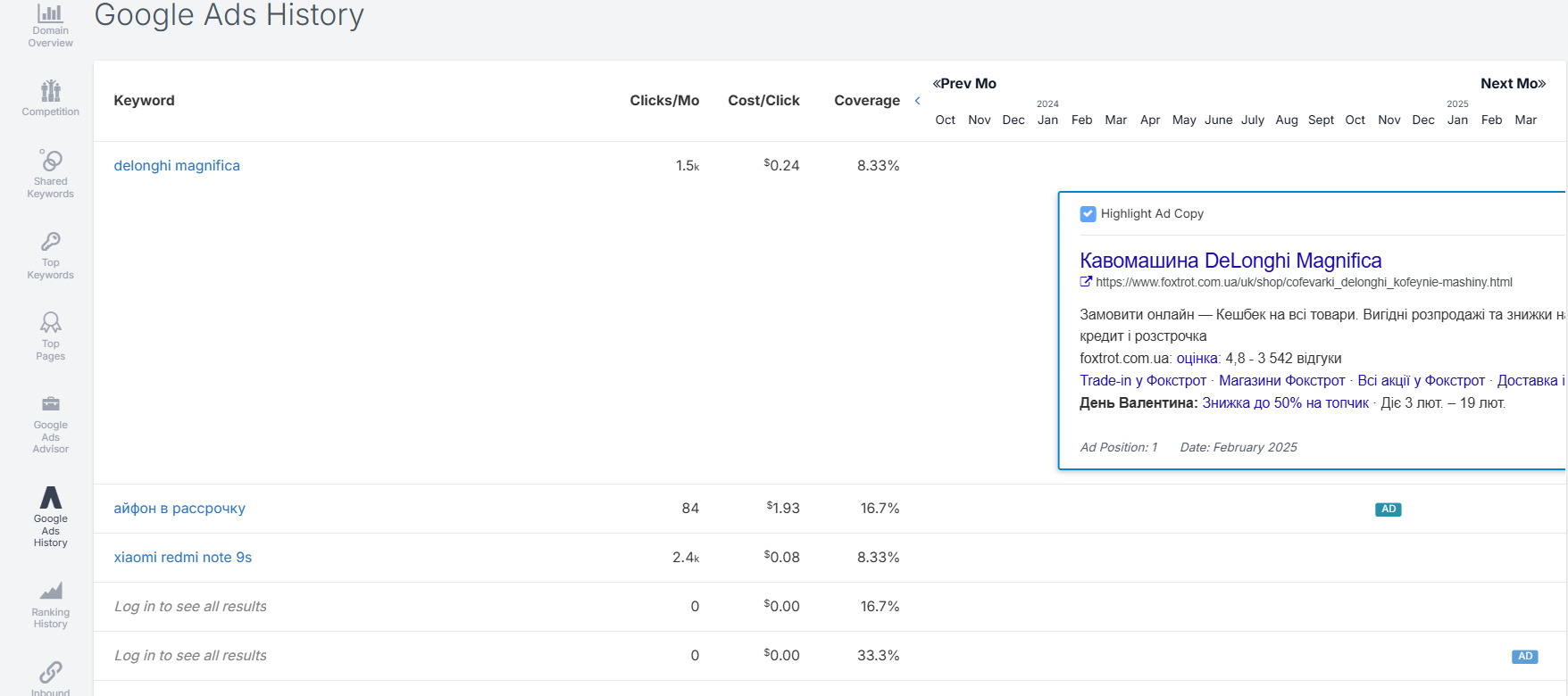Screen dimensions: 1568x696
Task: Open Всі акції у Фокстрот sitelink
Action: tap(1422, 381)
